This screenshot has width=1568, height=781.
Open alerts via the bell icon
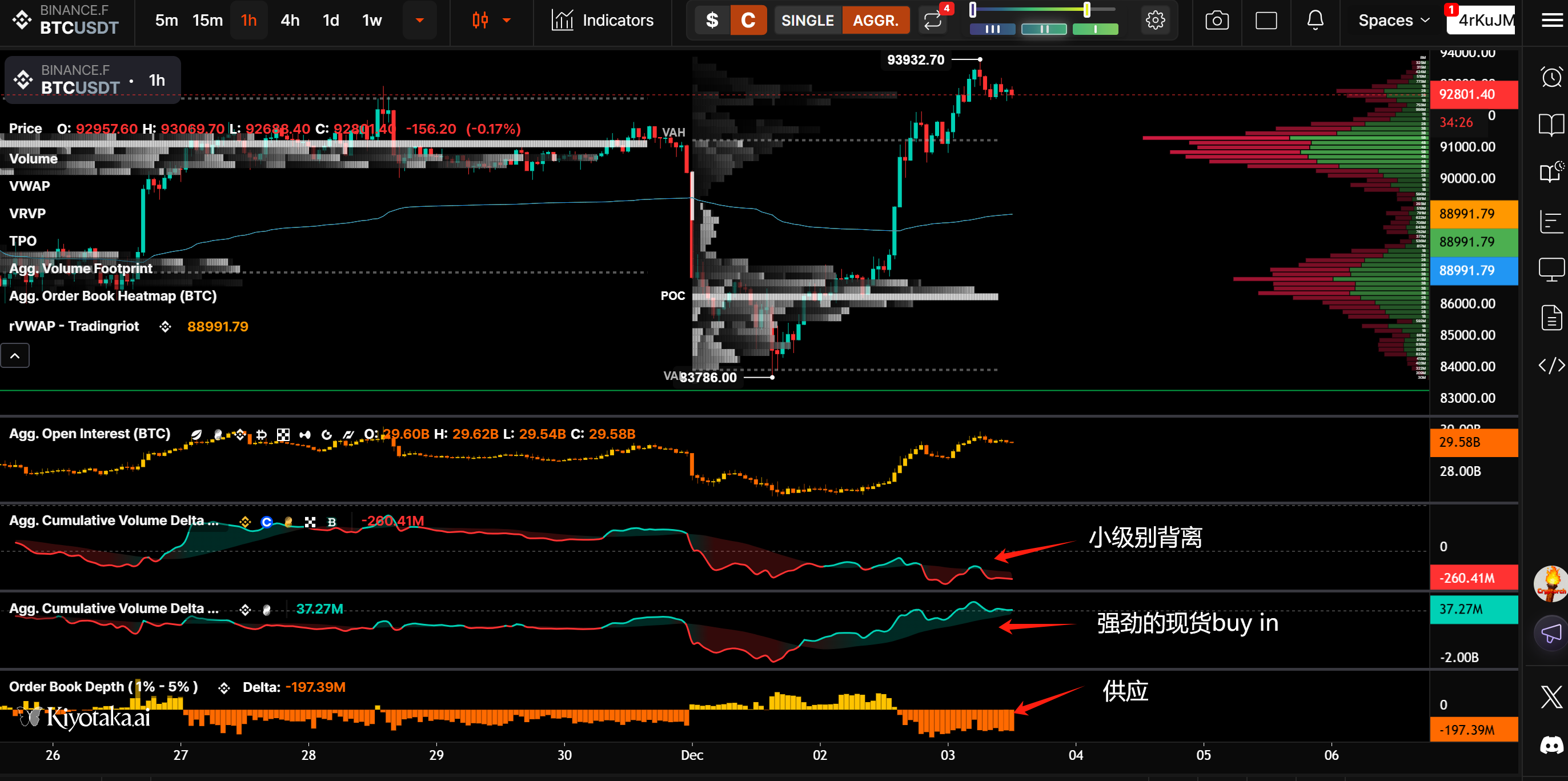pyautogui.click(x=1315, y=21)
